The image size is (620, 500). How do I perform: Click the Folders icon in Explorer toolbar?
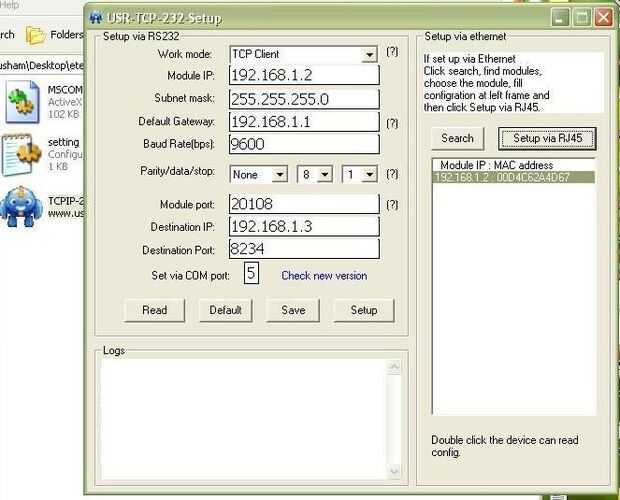click(x=36, y=35)
